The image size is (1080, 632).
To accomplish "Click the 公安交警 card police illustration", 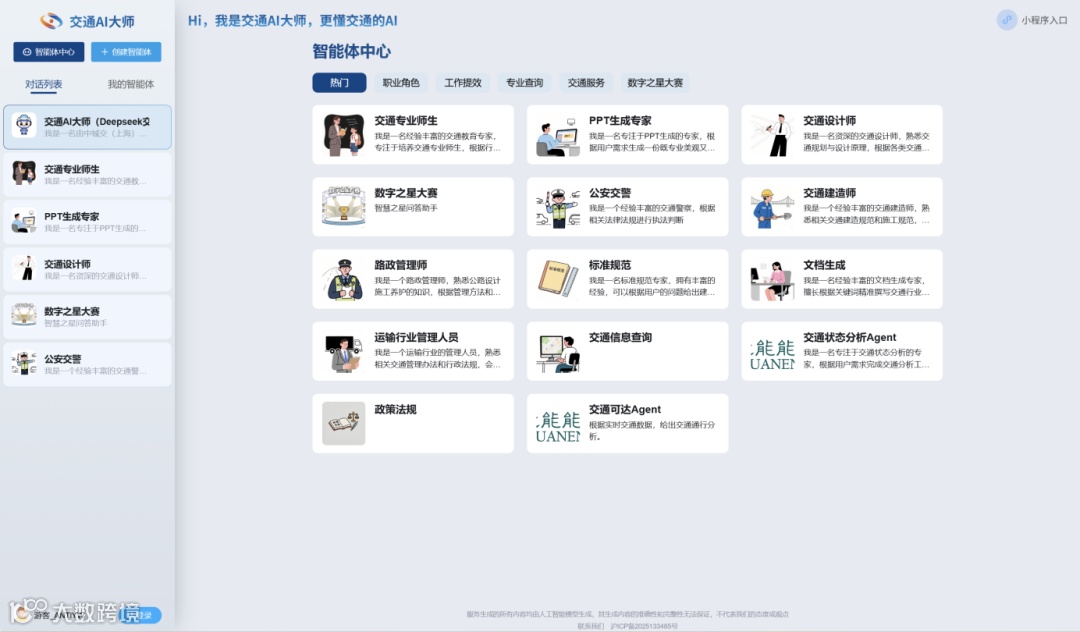I will coord(558,207).
